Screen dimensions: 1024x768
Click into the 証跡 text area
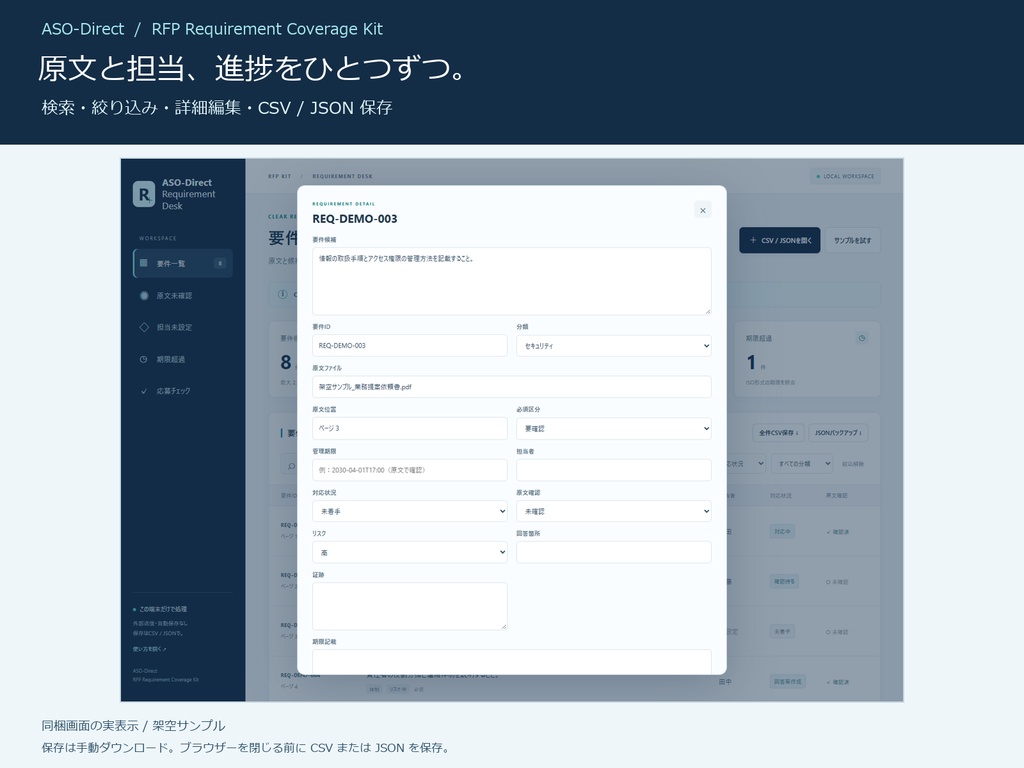click(409, 606)
